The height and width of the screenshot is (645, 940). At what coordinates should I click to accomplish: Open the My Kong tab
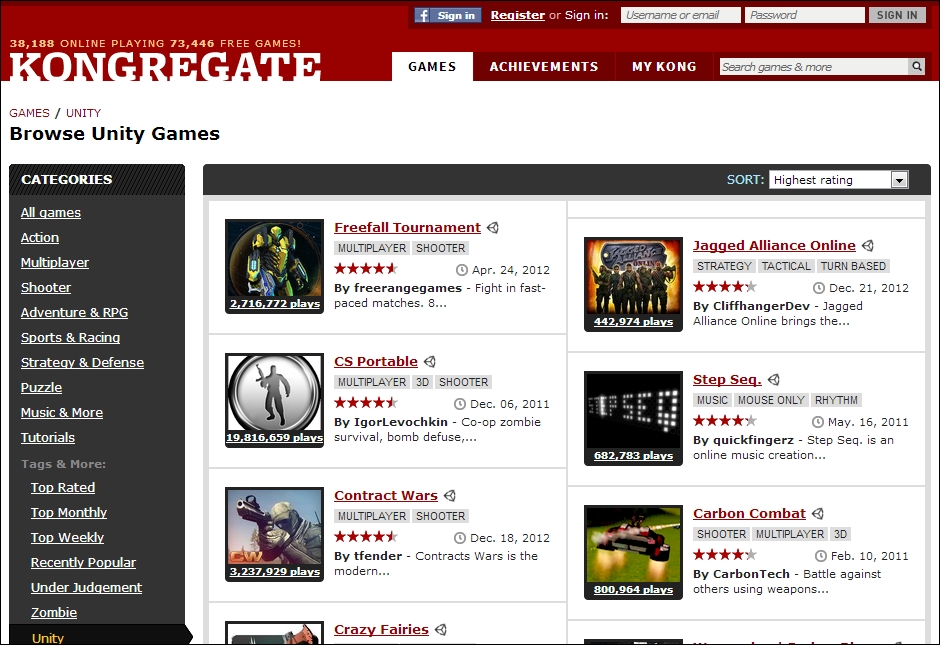pyautogui.click(x=664, y=67)
